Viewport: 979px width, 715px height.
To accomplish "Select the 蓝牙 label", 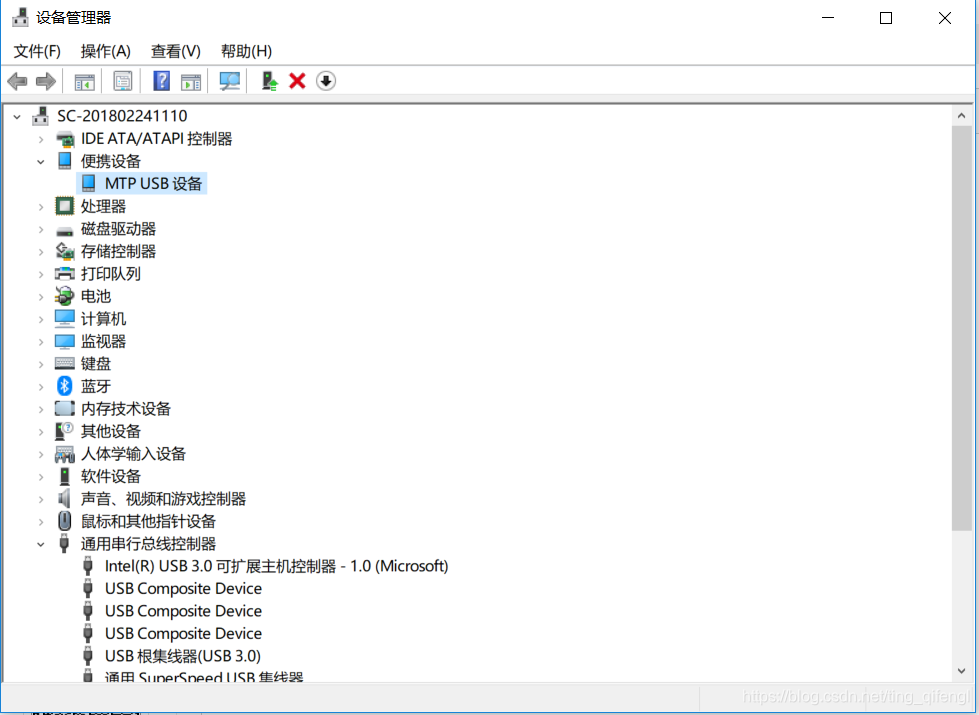I will [x=96, y=386].
